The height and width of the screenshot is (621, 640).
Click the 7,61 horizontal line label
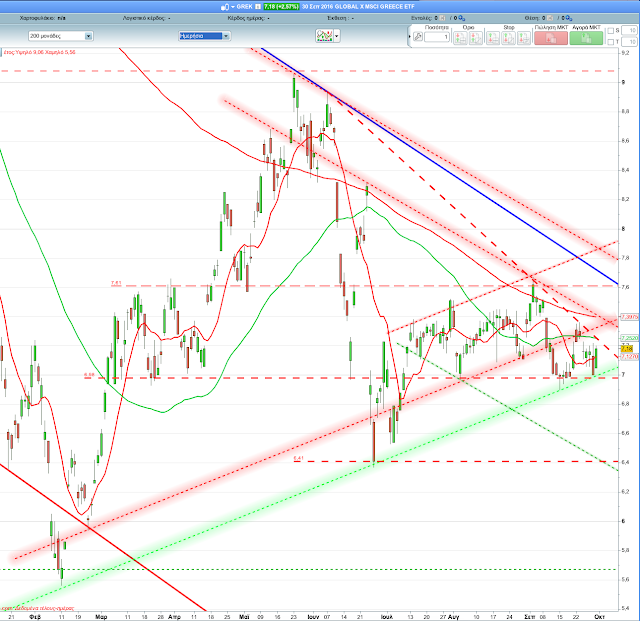(x=116, y=283)
